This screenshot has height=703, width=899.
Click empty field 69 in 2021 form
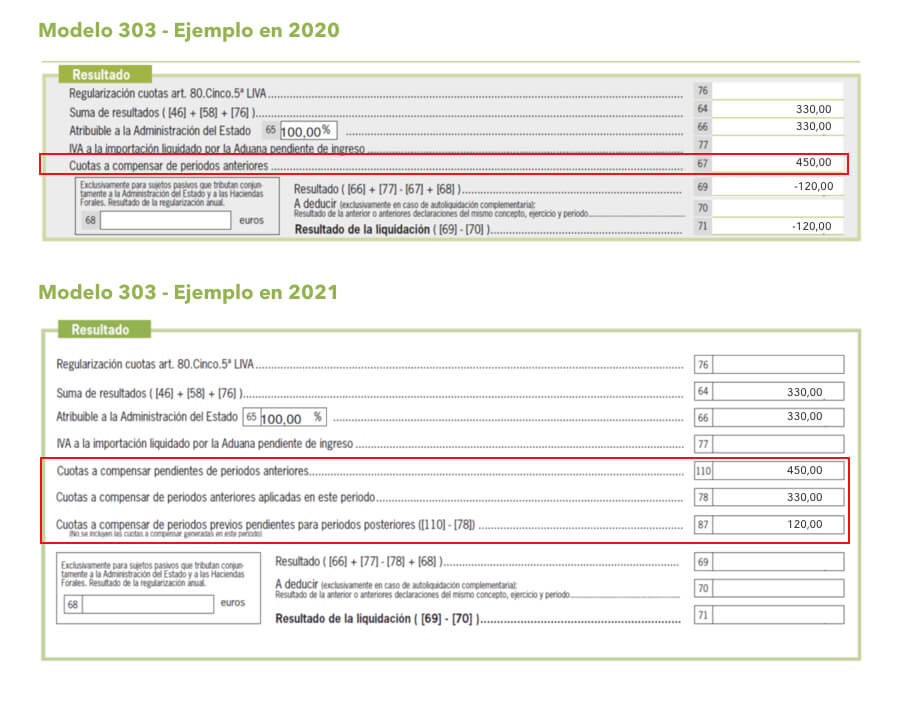coord(778,562)
